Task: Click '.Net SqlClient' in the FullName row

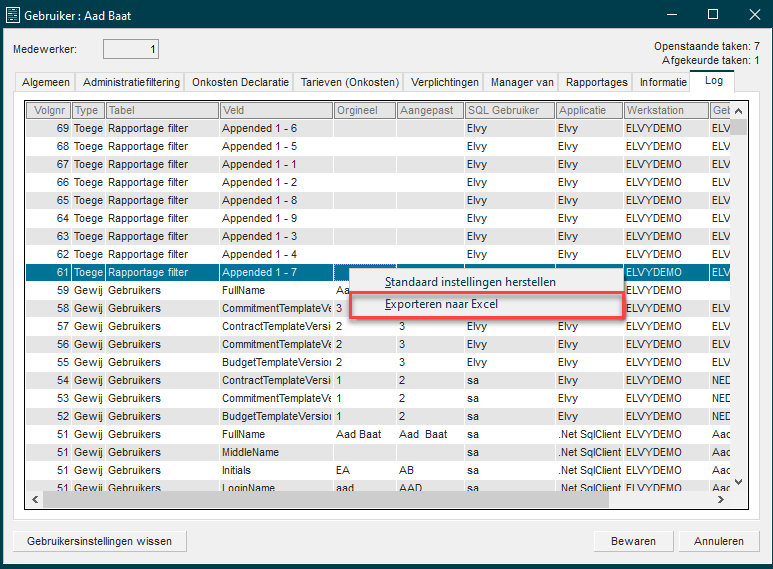Action: [x=589, y=434]
